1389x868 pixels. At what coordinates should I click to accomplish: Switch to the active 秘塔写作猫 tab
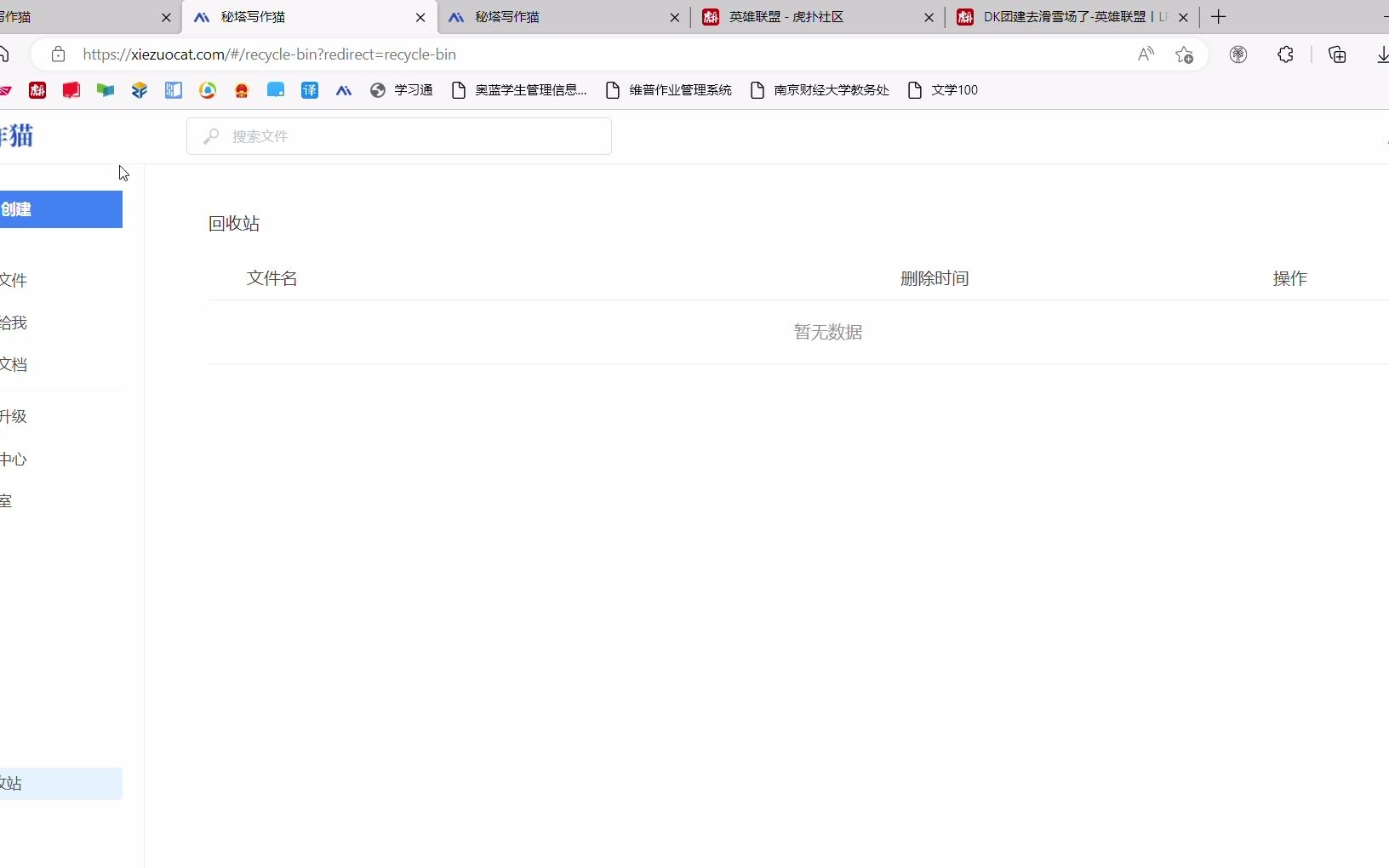click(310, 17)
